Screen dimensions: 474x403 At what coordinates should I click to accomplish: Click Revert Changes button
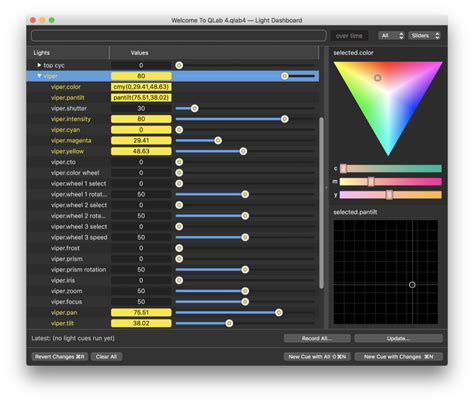[60, 357]
